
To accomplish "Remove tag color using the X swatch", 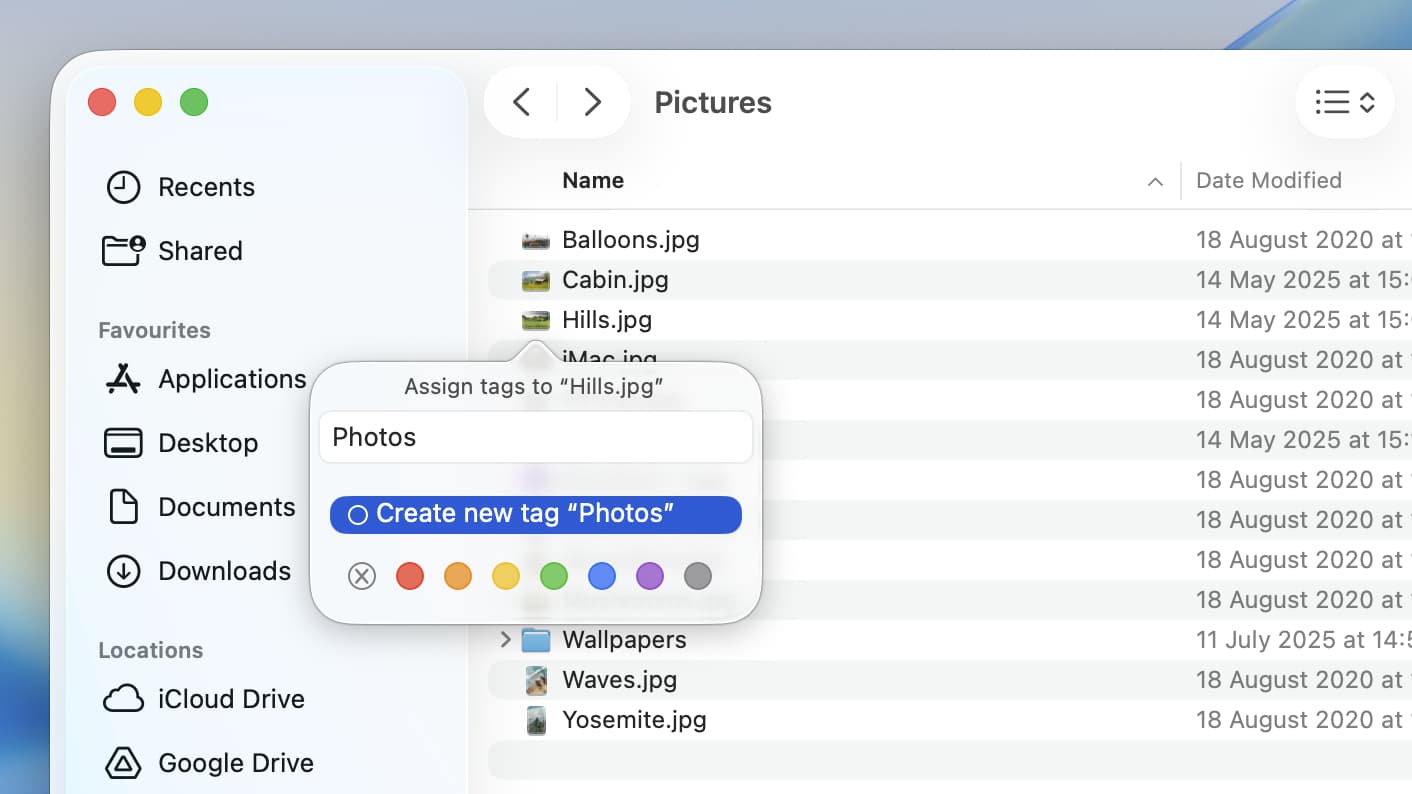I will pyautogui.click(x=361, y=576).
